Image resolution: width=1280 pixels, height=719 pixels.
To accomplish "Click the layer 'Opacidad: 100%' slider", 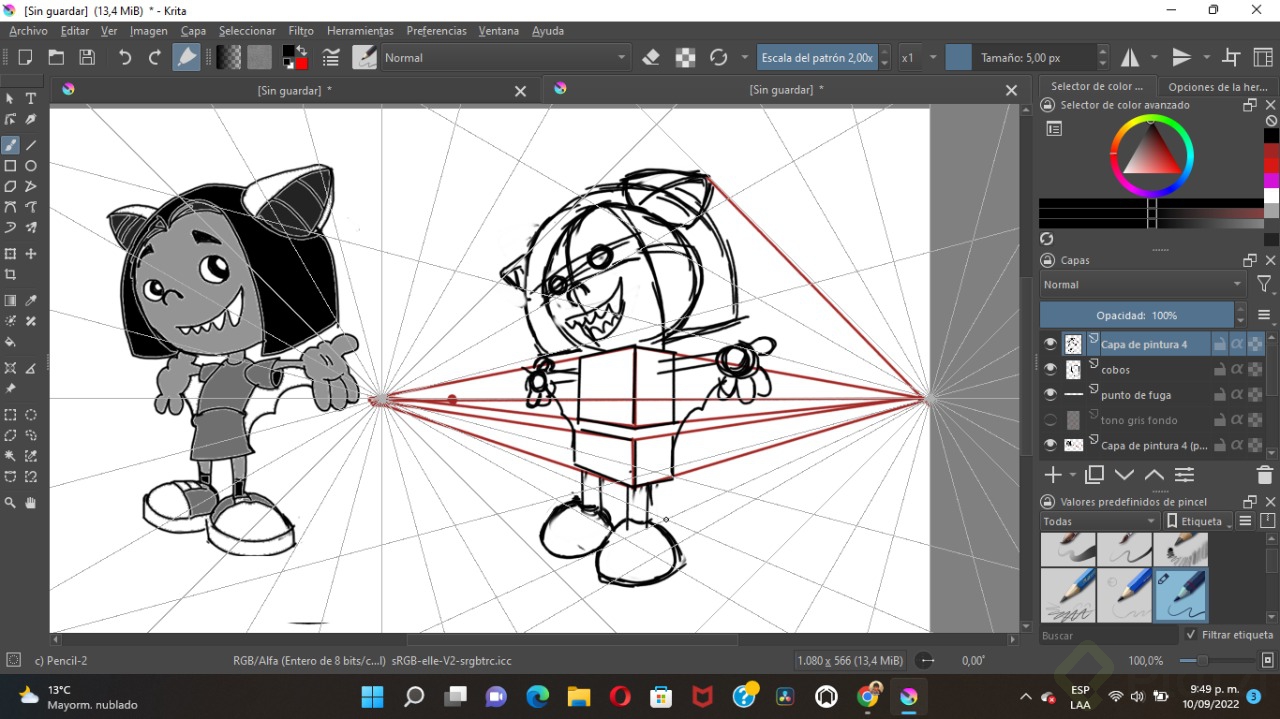I will coord(1136,315).
